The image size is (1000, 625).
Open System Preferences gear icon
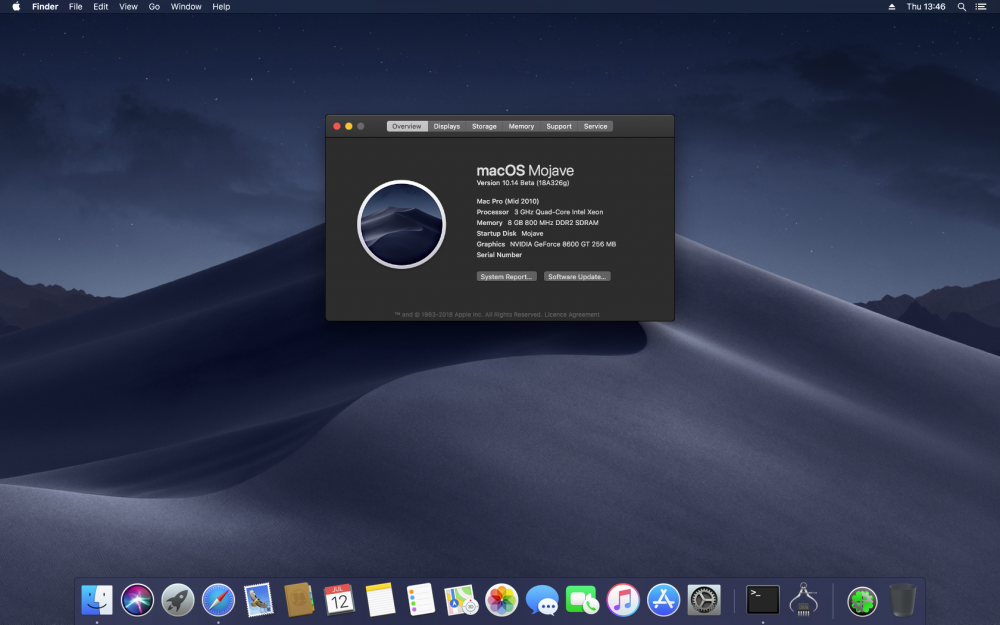[704, 600]
